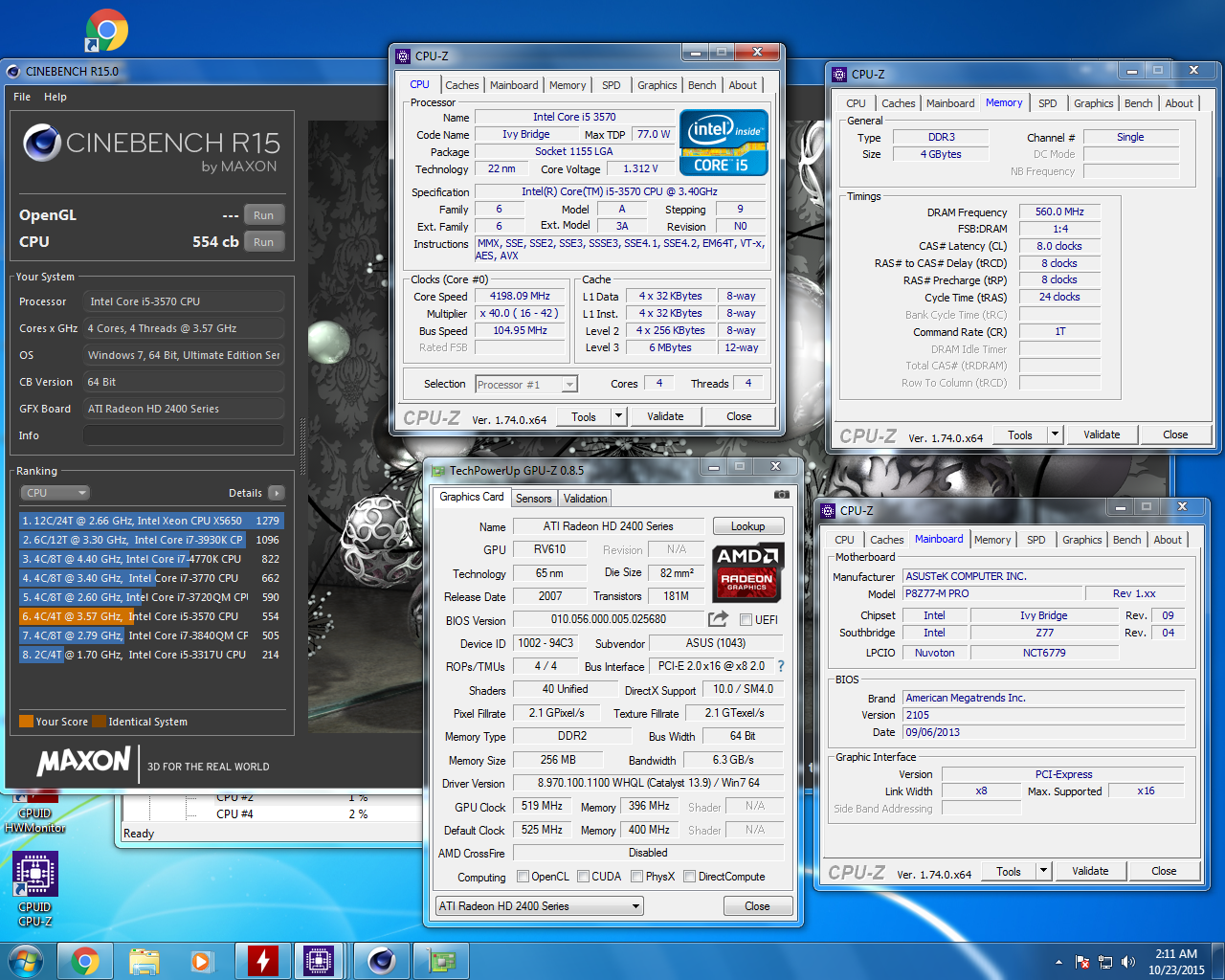Toggle the UEFI checkbox
Viewport: 1225px width, 980px height.
[x=746, y=620]
